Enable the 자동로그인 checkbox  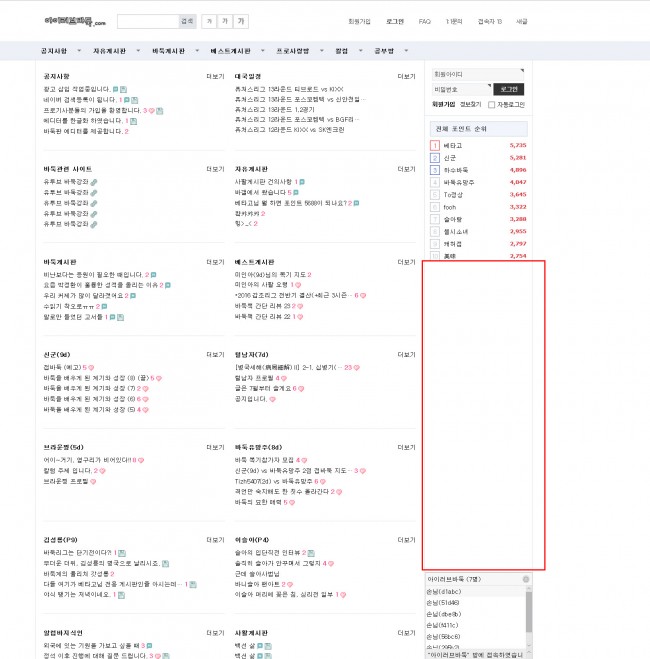(x=491, y=105)
